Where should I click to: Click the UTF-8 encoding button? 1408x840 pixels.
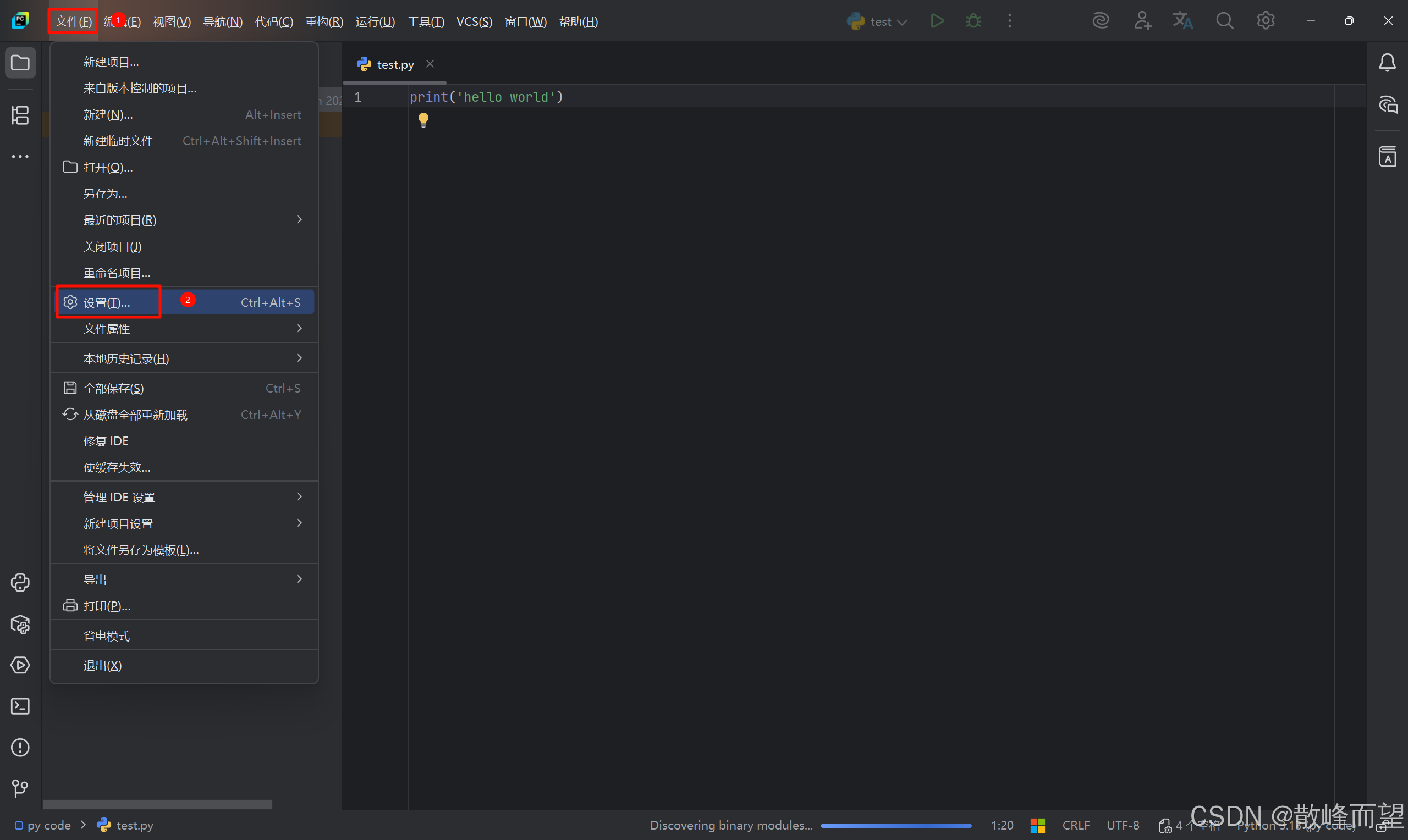(1123, 825)
